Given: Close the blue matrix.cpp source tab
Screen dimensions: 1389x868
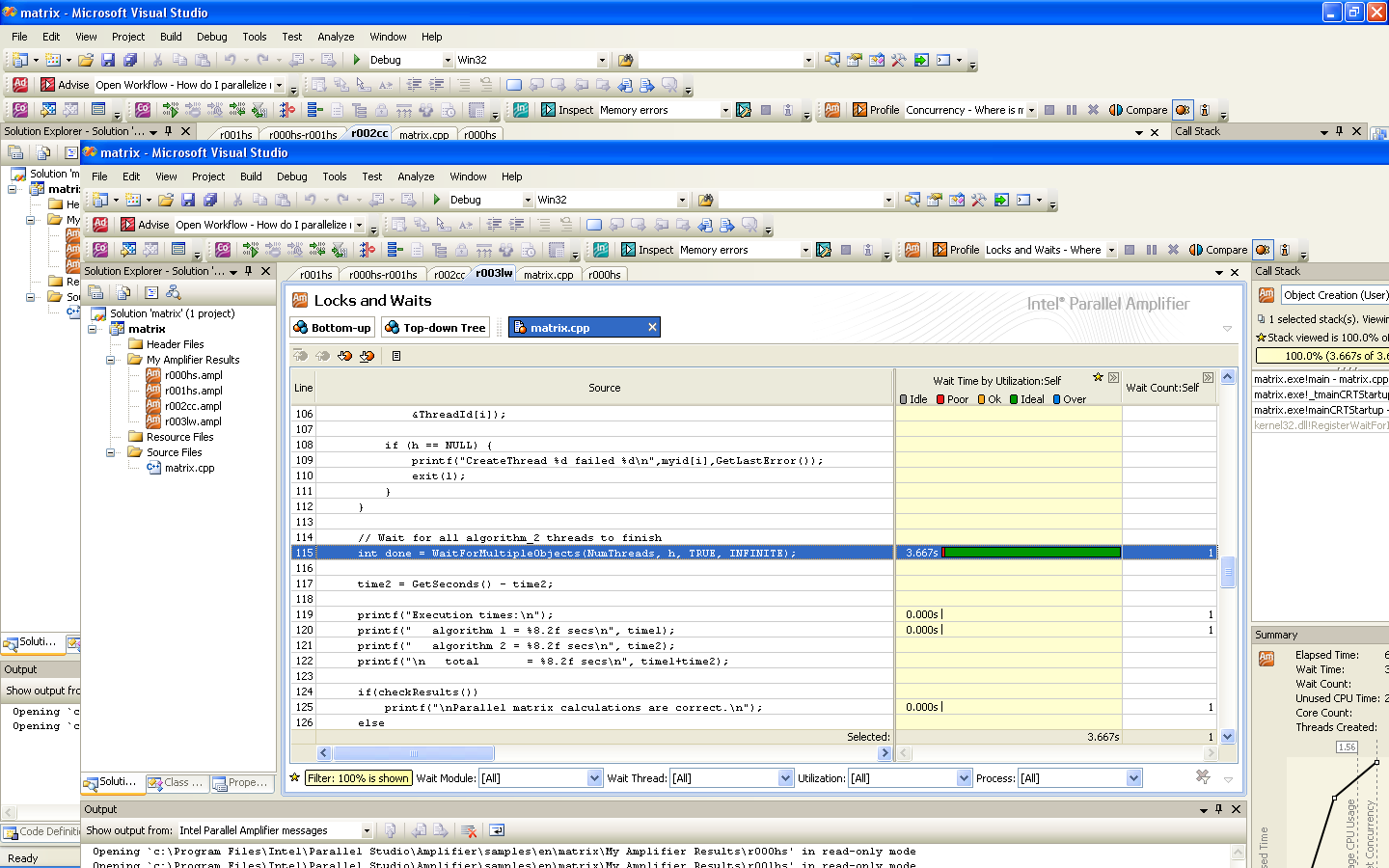Looking at the screenshot, I should point(652,327).
